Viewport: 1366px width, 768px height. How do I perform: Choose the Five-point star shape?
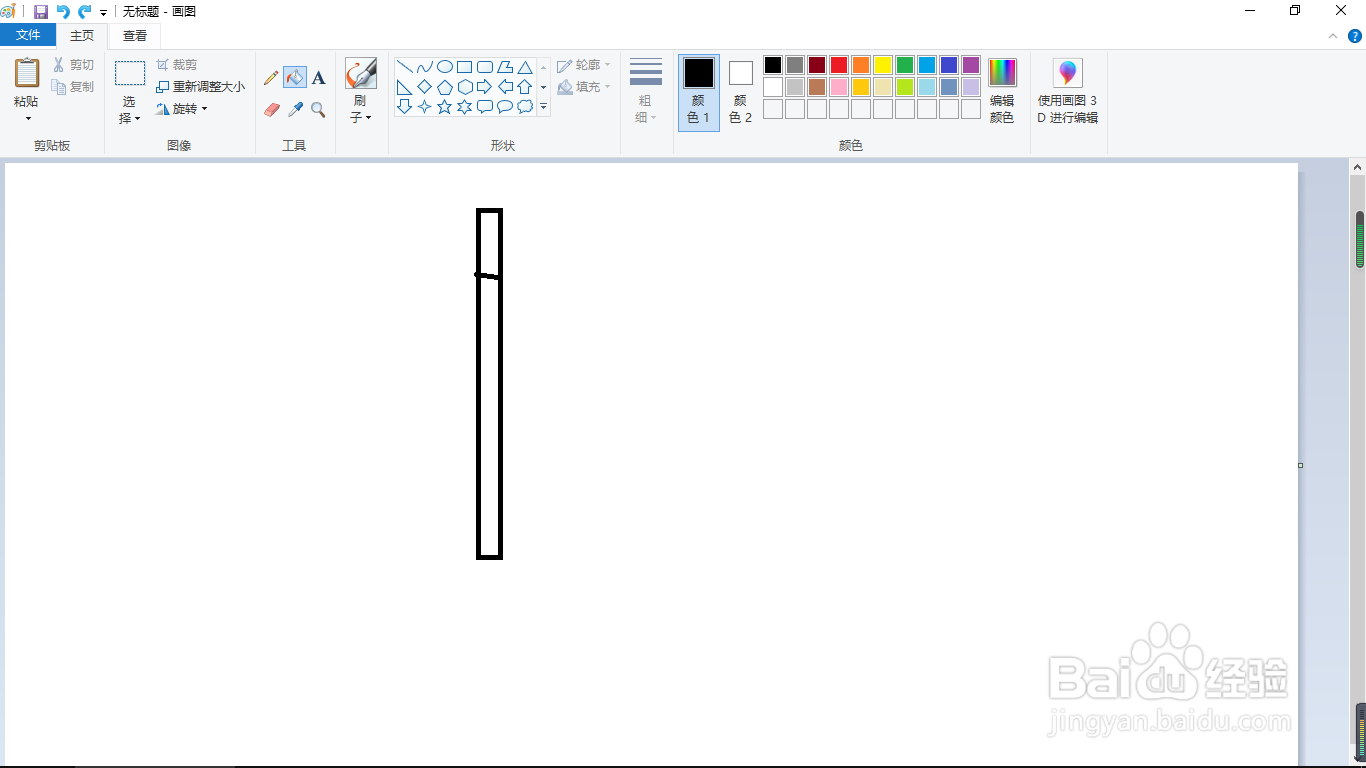(x=445, y=106)
